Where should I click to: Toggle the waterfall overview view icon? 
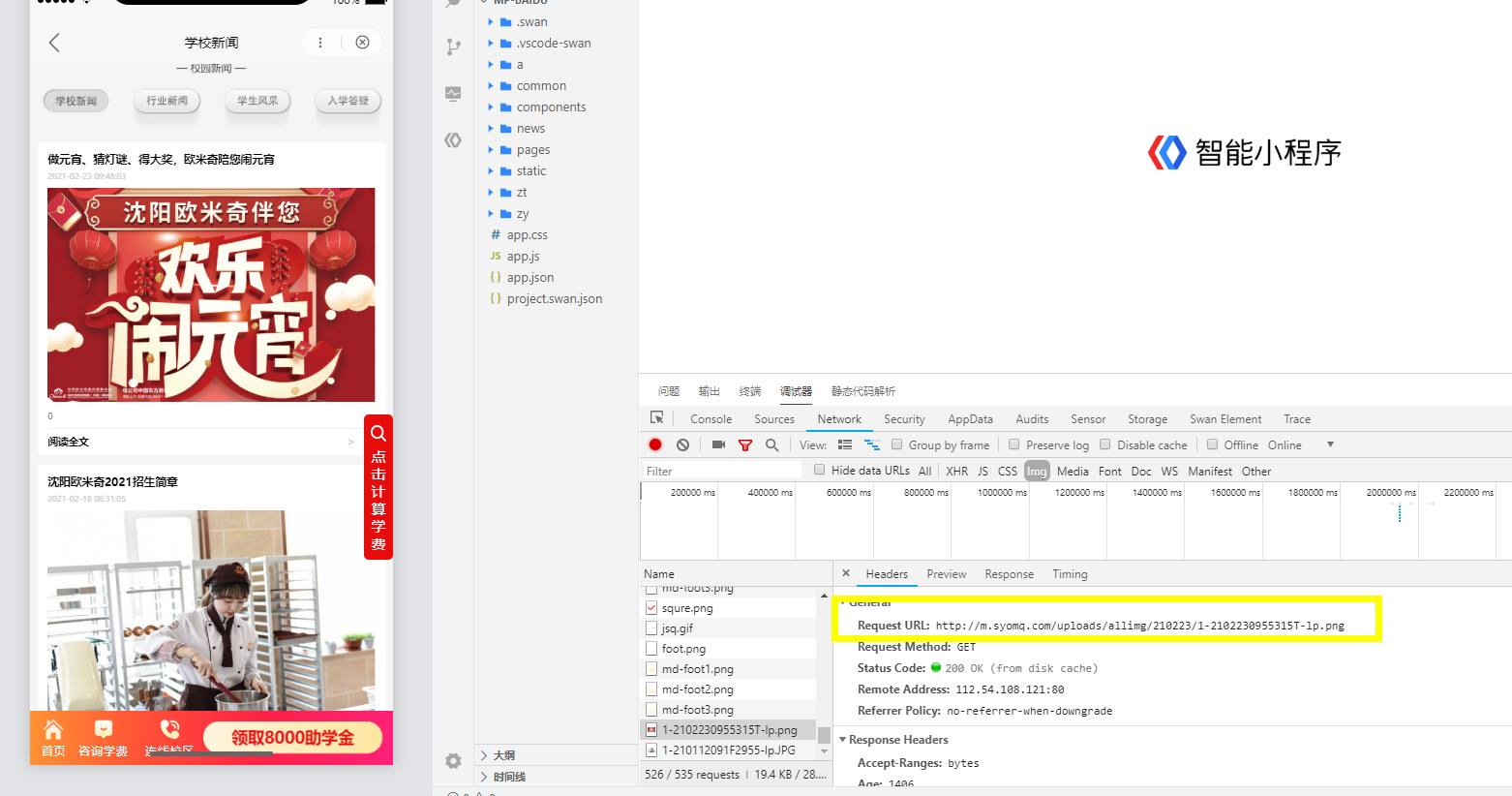(x=872, y=444)
